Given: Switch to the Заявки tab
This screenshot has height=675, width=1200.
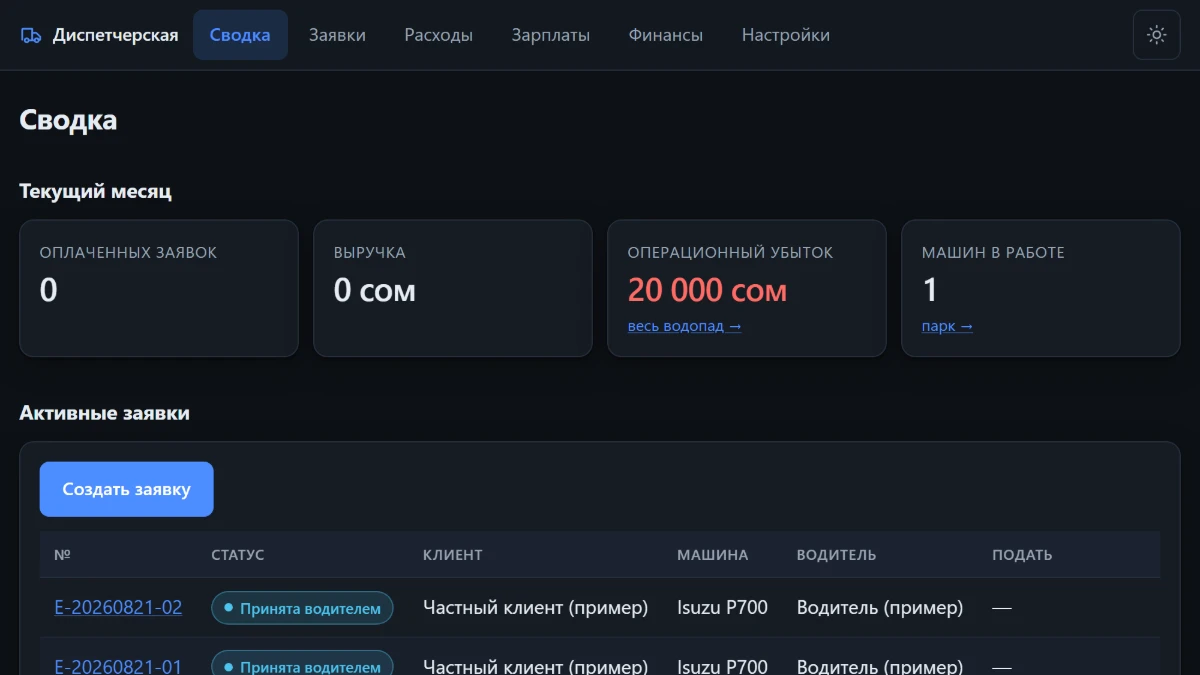Looking at the screenshot, I should (x=337, y=35).
